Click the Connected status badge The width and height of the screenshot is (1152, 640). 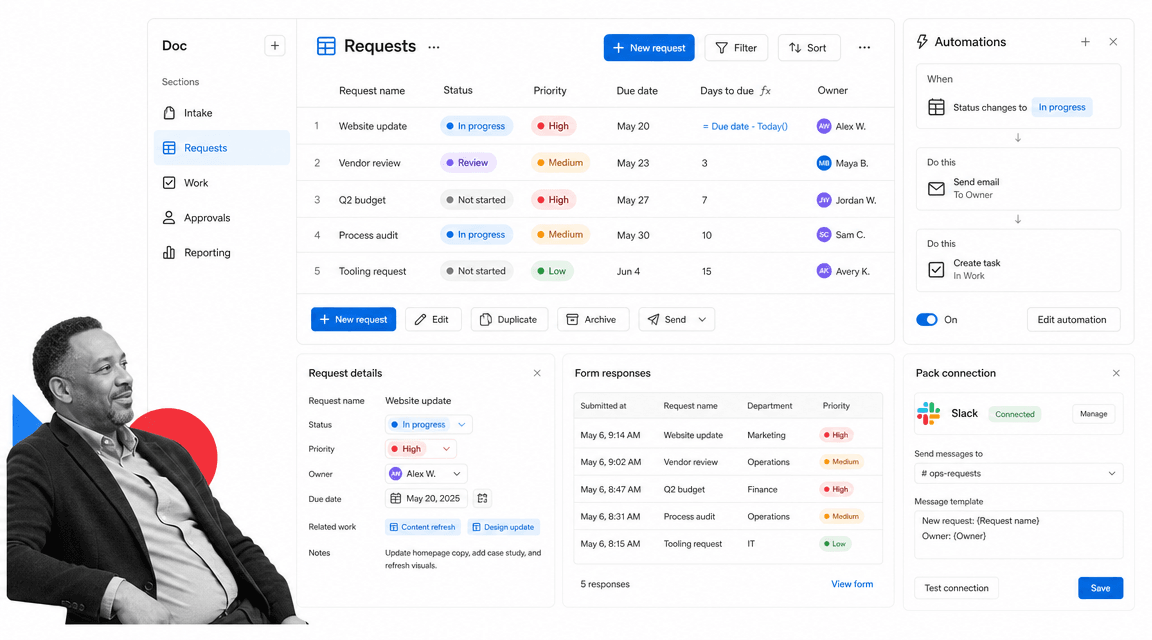click(x=1015, y=414)
